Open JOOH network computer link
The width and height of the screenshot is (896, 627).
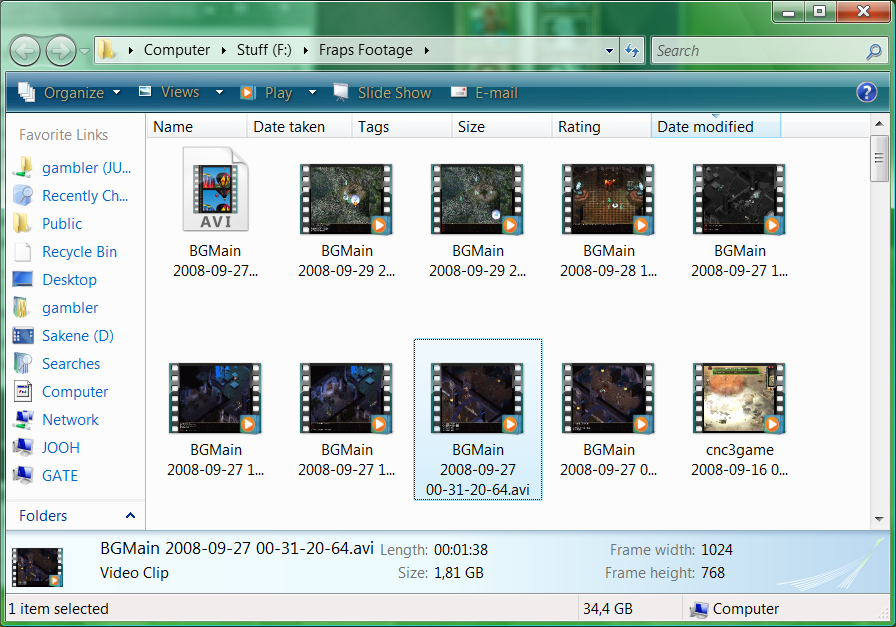click(46, 448)
